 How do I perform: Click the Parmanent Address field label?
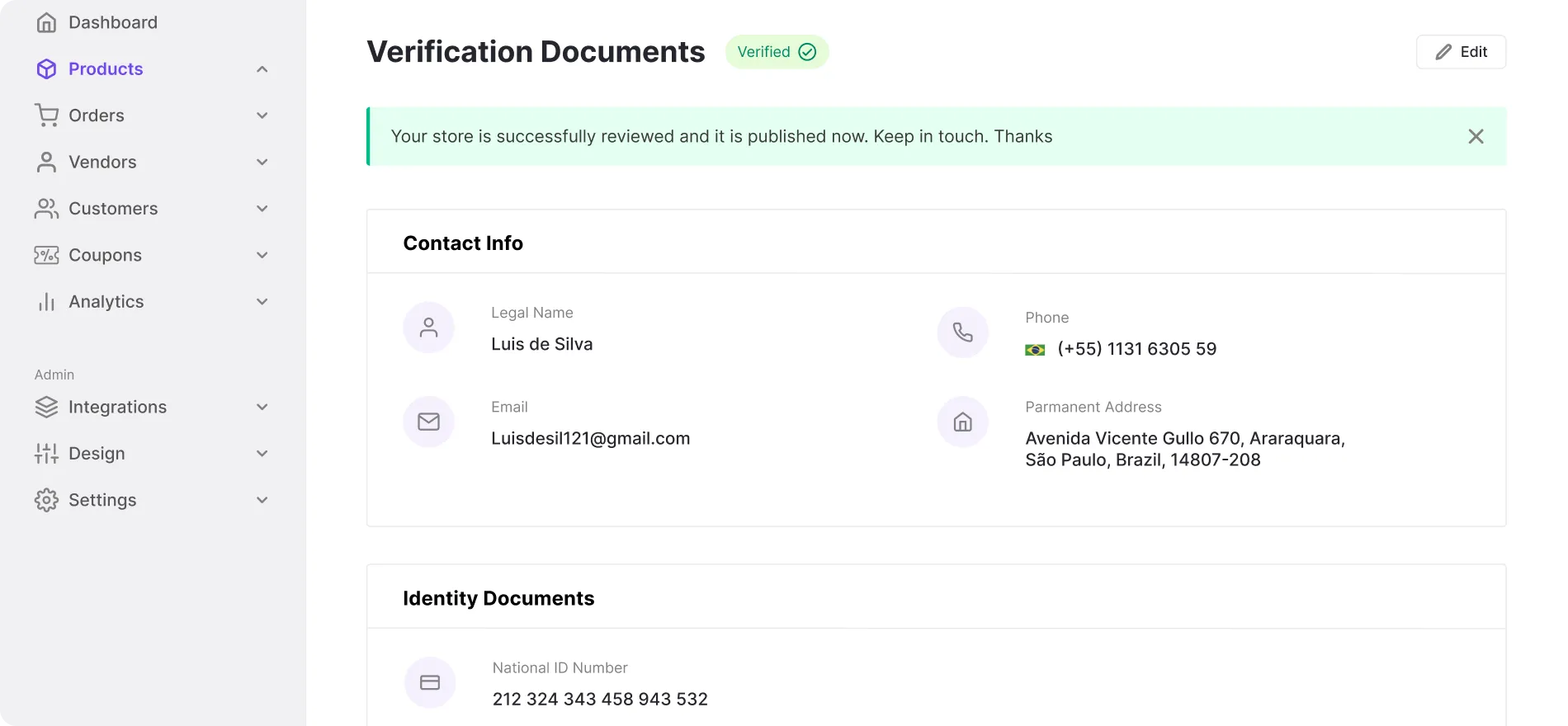1093,407
